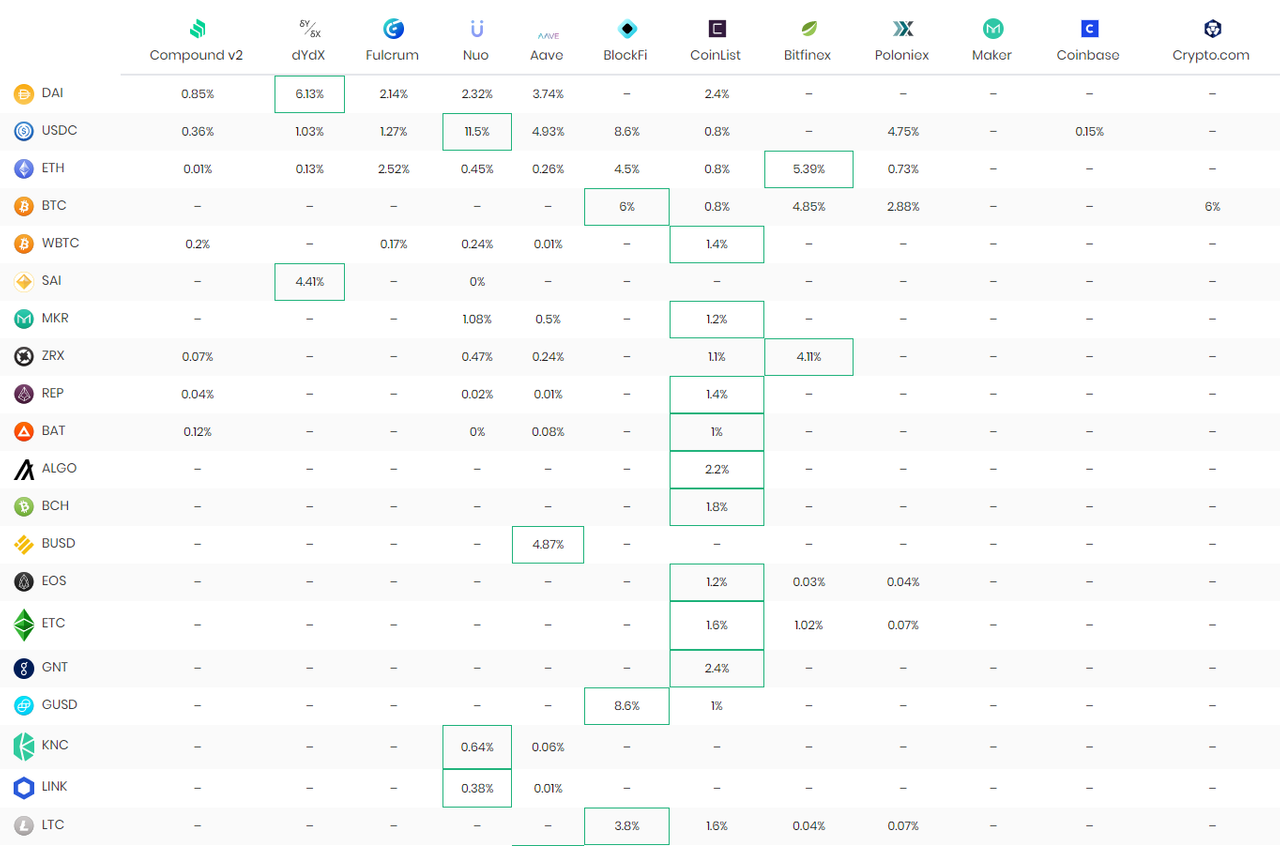Click the Poloniex logo icon
Viewport: 1280px width, 846px height.
pos(902,28)
